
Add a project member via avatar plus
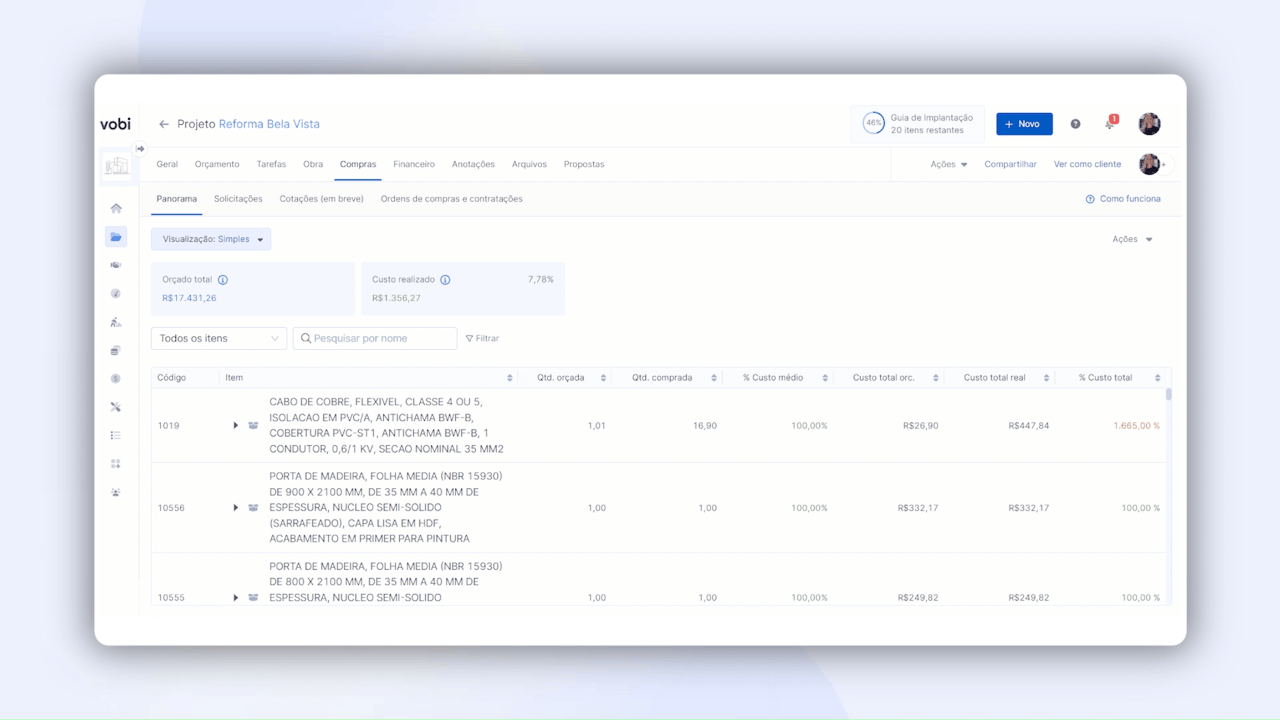tap(1152, 164)
